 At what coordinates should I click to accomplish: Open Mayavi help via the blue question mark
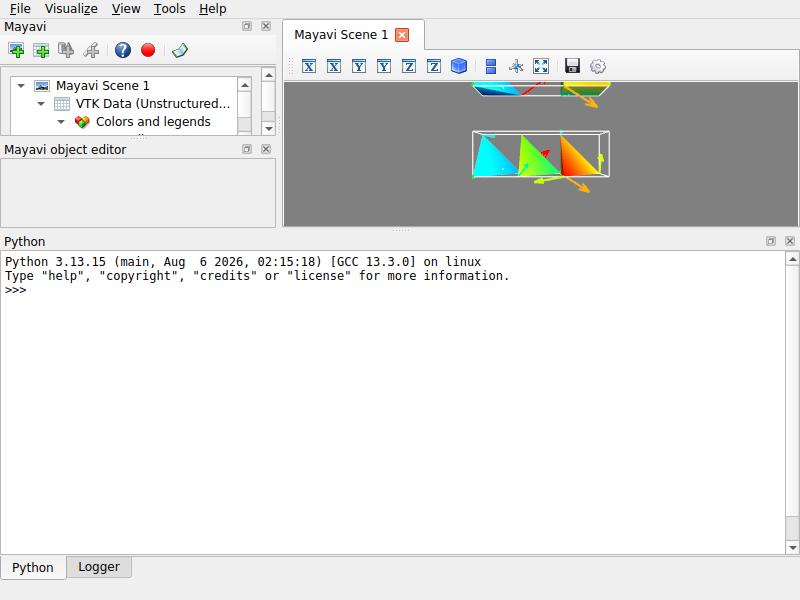122,50
